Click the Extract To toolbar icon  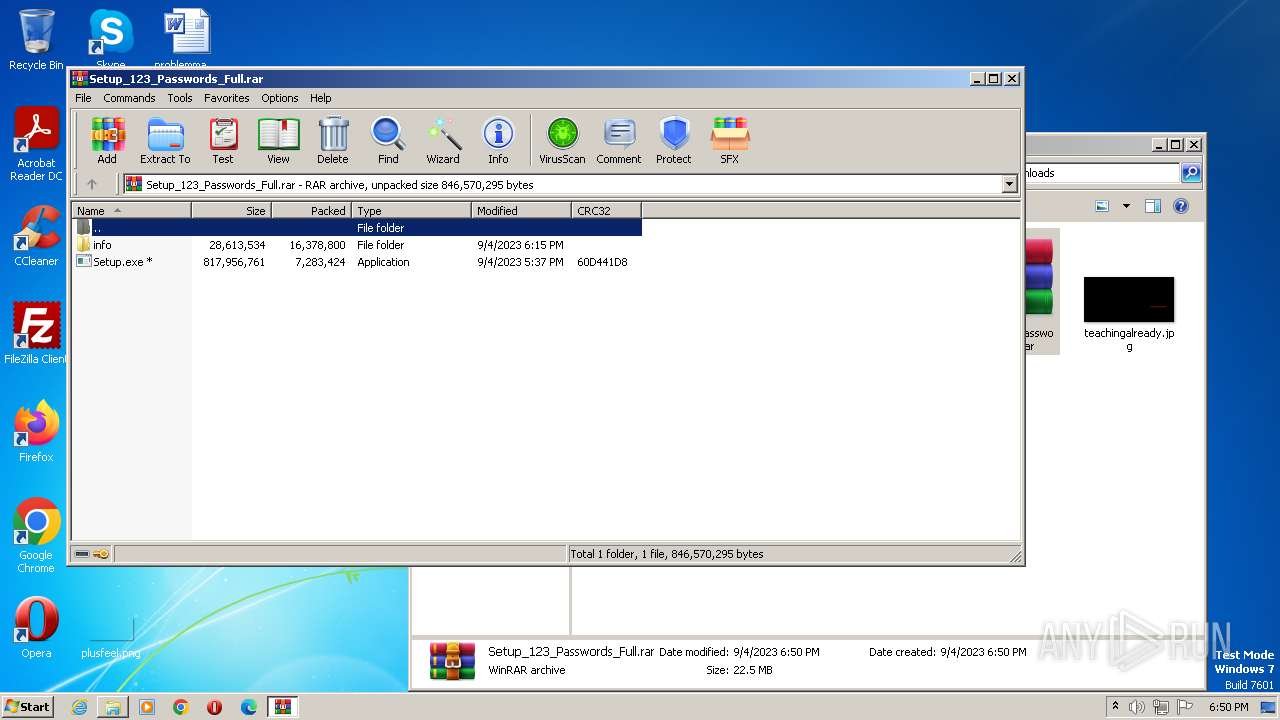165,140
